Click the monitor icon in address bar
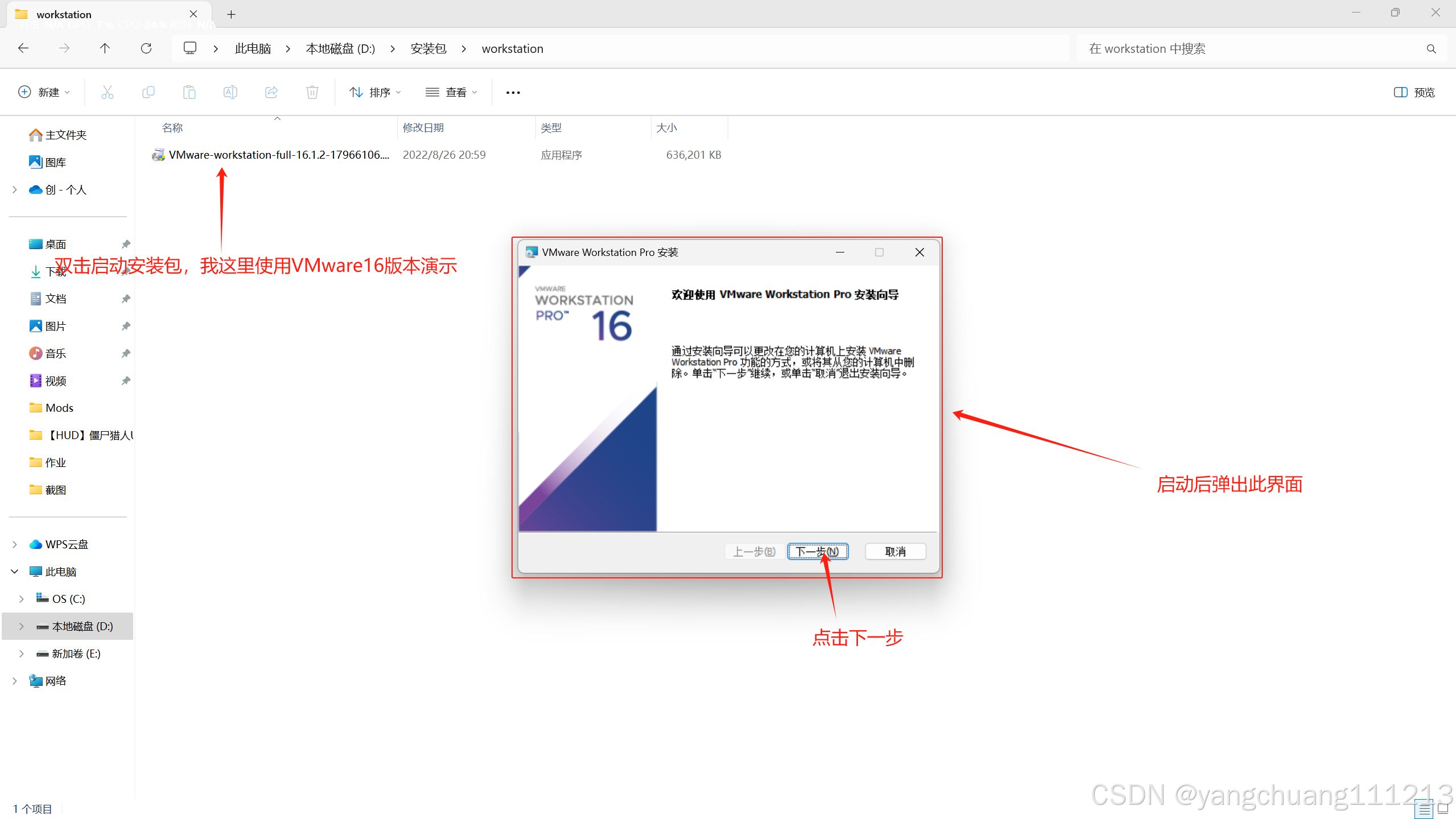The image size is (1456, 819). coord(190,48)
